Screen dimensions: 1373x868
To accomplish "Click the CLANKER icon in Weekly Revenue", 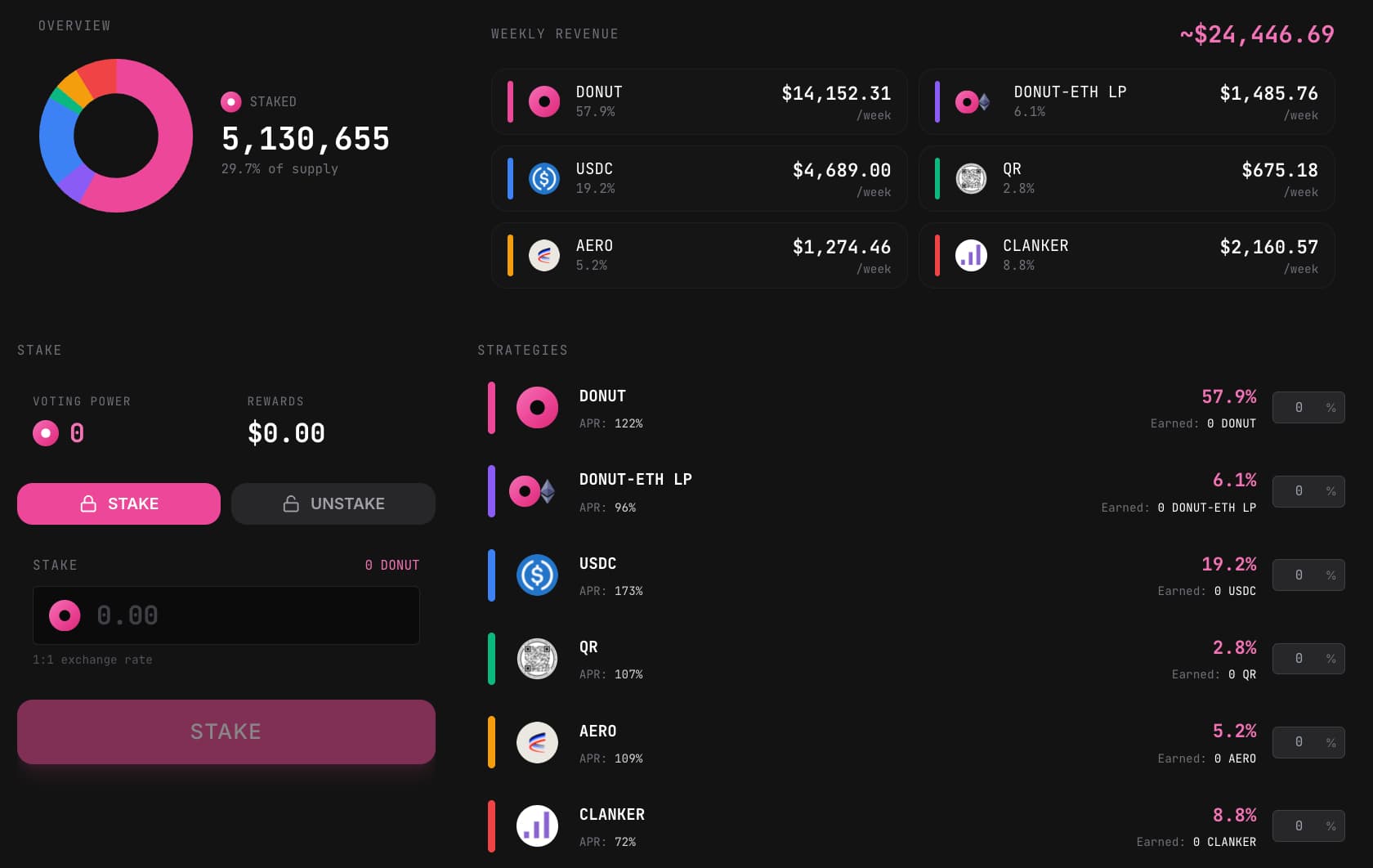I will [971, 256].
